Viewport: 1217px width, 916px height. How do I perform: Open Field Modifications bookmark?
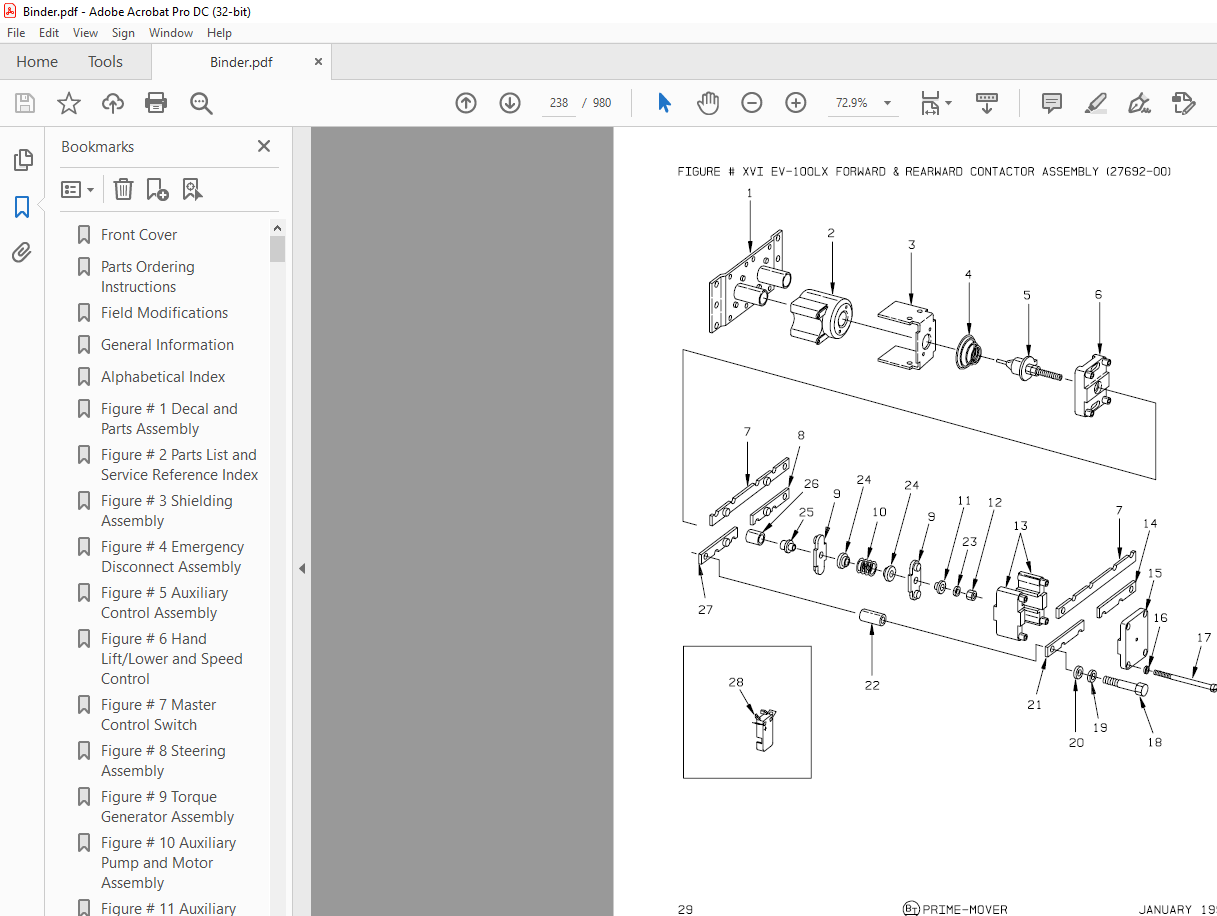[164, 313]
